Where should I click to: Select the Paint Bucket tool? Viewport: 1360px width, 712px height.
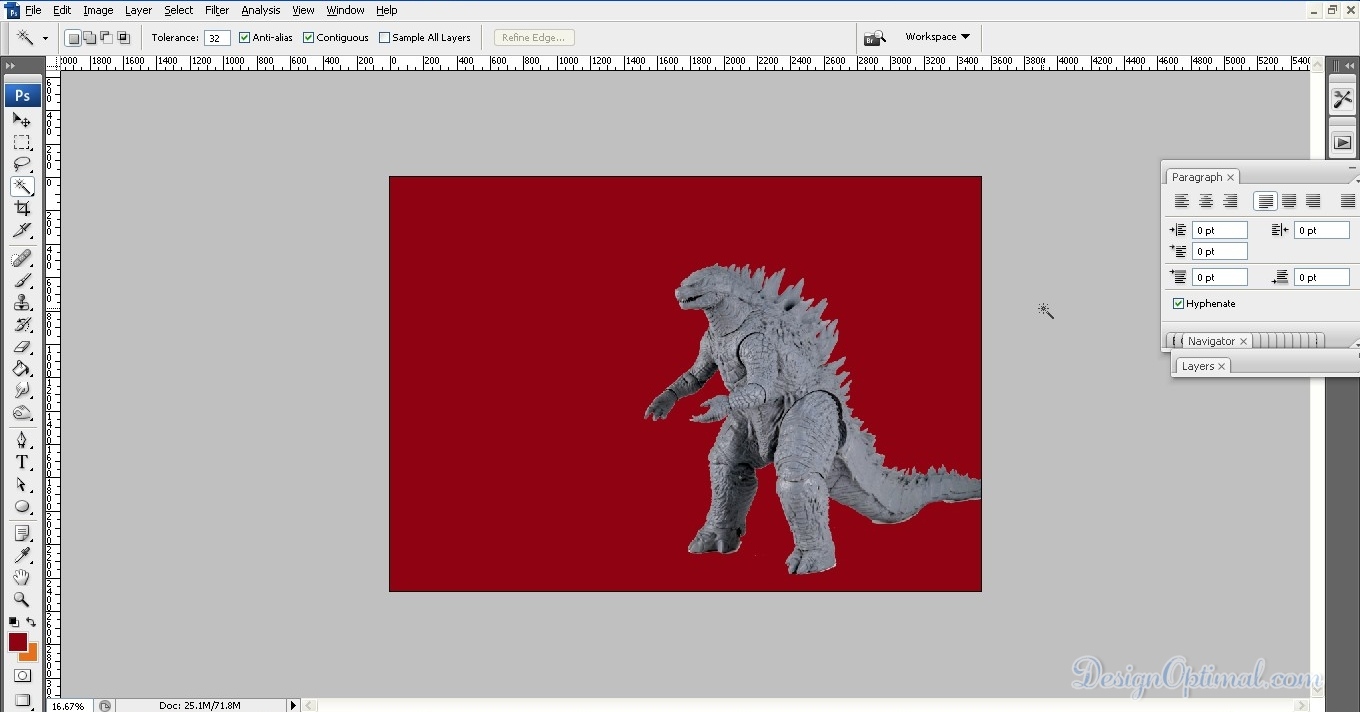click(22, 369)
